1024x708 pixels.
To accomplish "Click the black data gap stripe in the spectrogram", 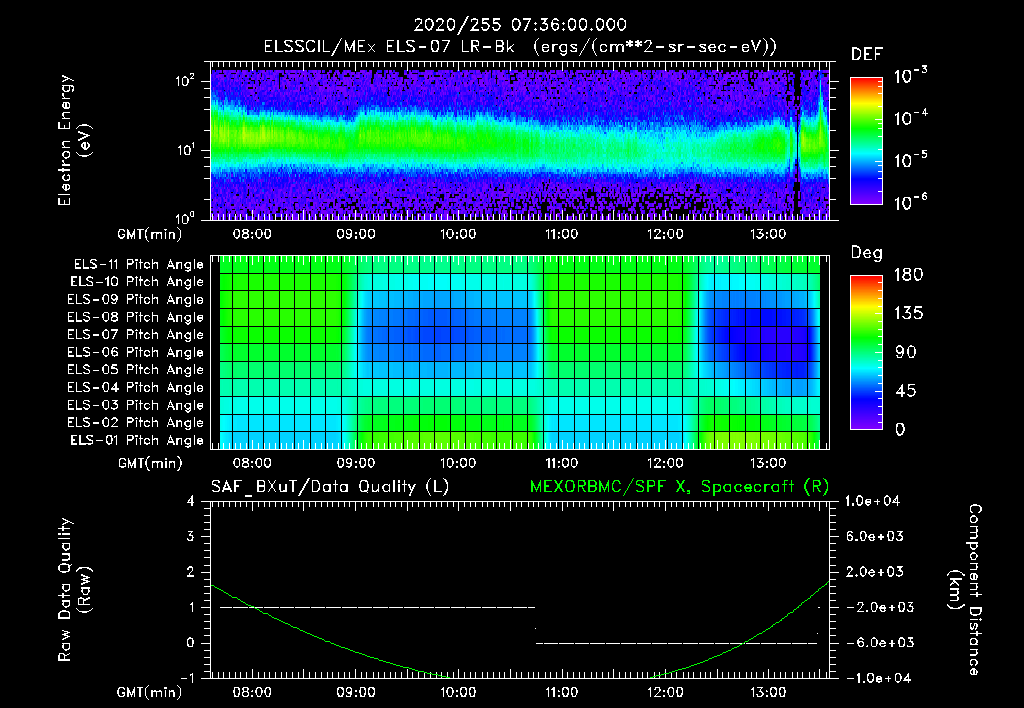I will 797,144.
